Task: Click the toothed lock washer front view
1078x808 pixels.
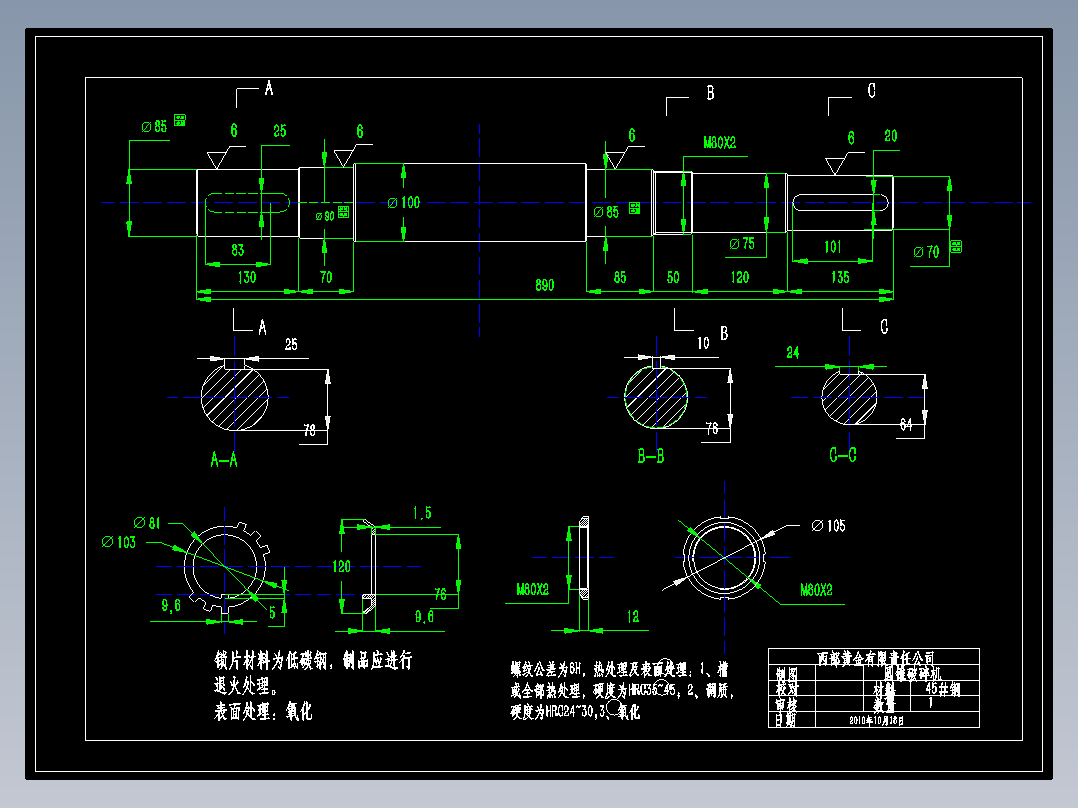Action: click(x=226, y=567)
